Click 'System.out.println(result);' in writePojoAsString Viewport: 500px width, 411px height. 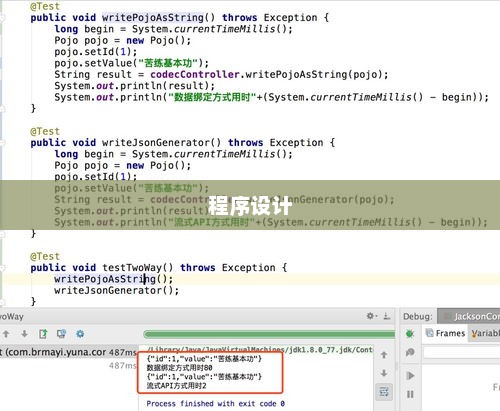(135, 86)
